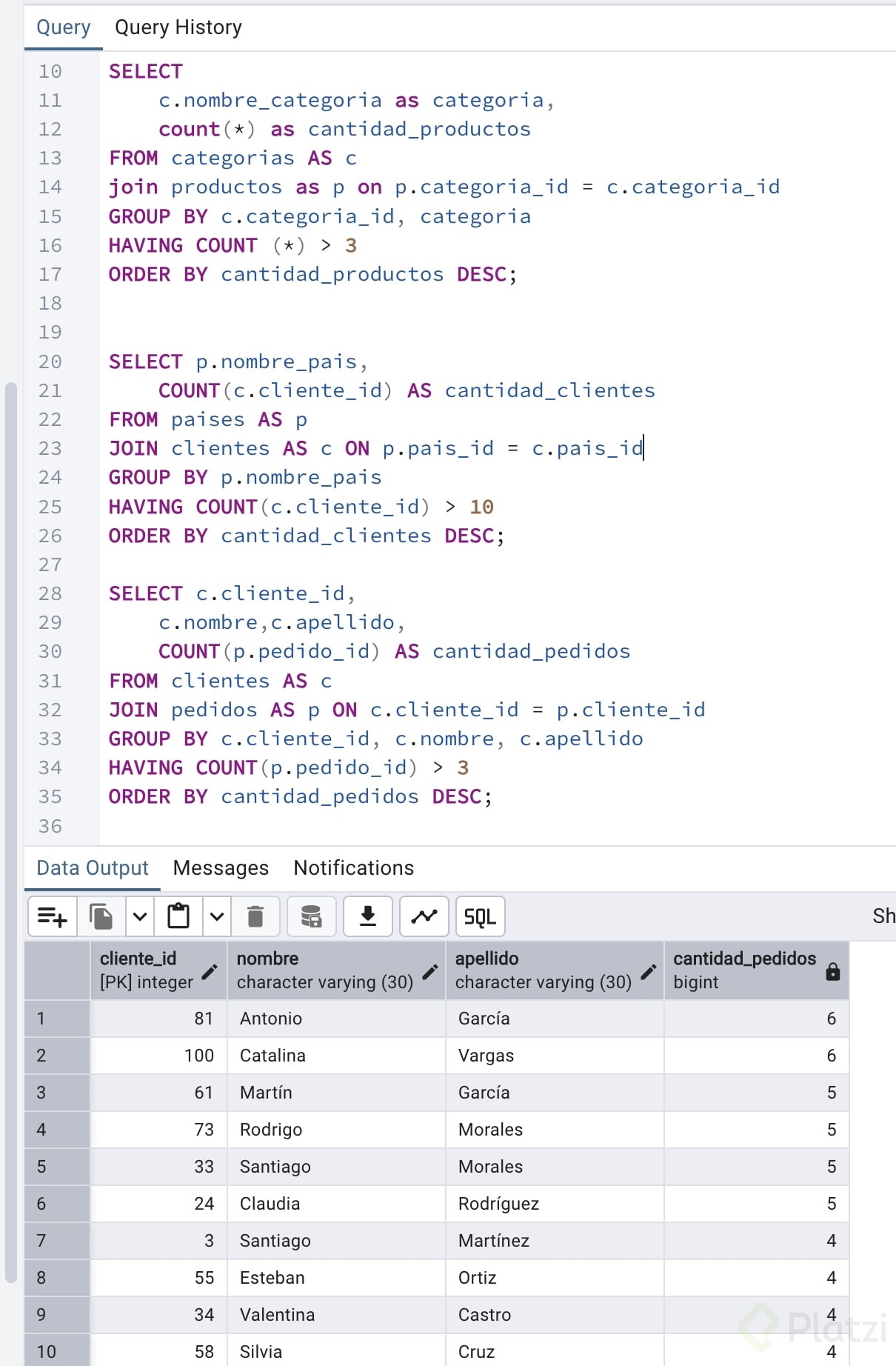Open the Messages tab
The height and width of the screenshot is (1366, 896).
[x=221, y=867]
